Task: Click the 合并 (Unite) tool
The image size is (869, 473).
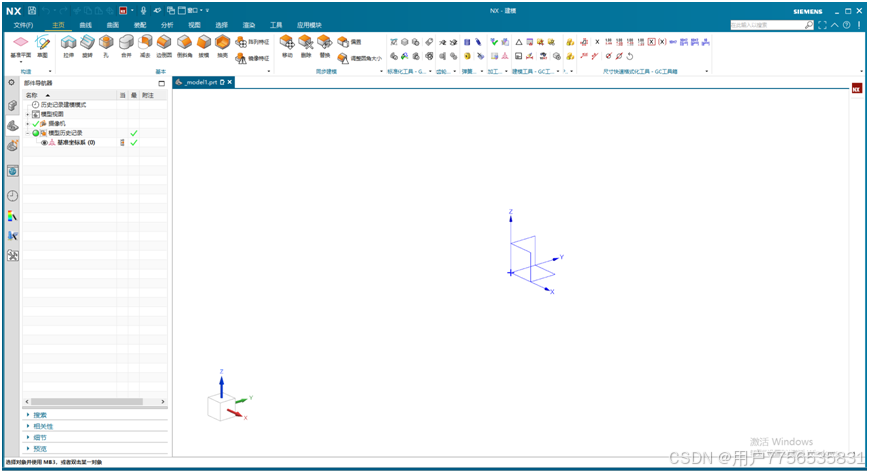Action: point(126,47)
